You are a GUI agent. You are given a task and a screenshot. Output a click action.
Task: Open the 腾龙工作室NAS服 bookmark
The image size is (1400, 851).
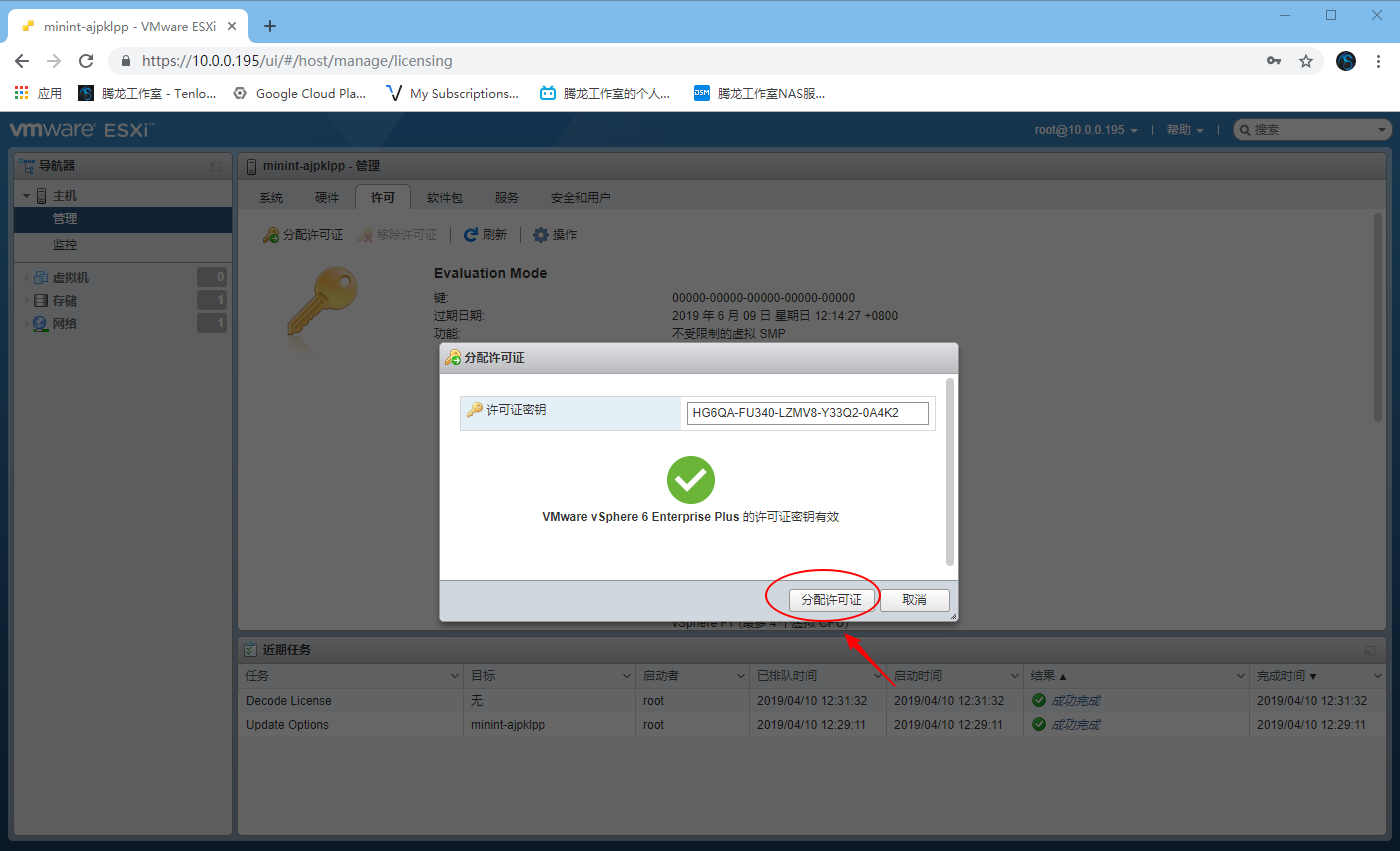(x=760, y=93)
